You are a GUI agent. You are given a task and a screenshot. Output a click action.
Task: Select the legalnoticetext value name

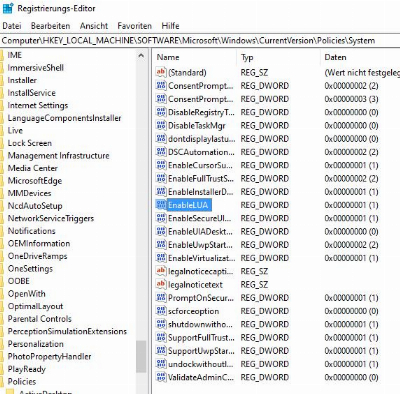195,285
